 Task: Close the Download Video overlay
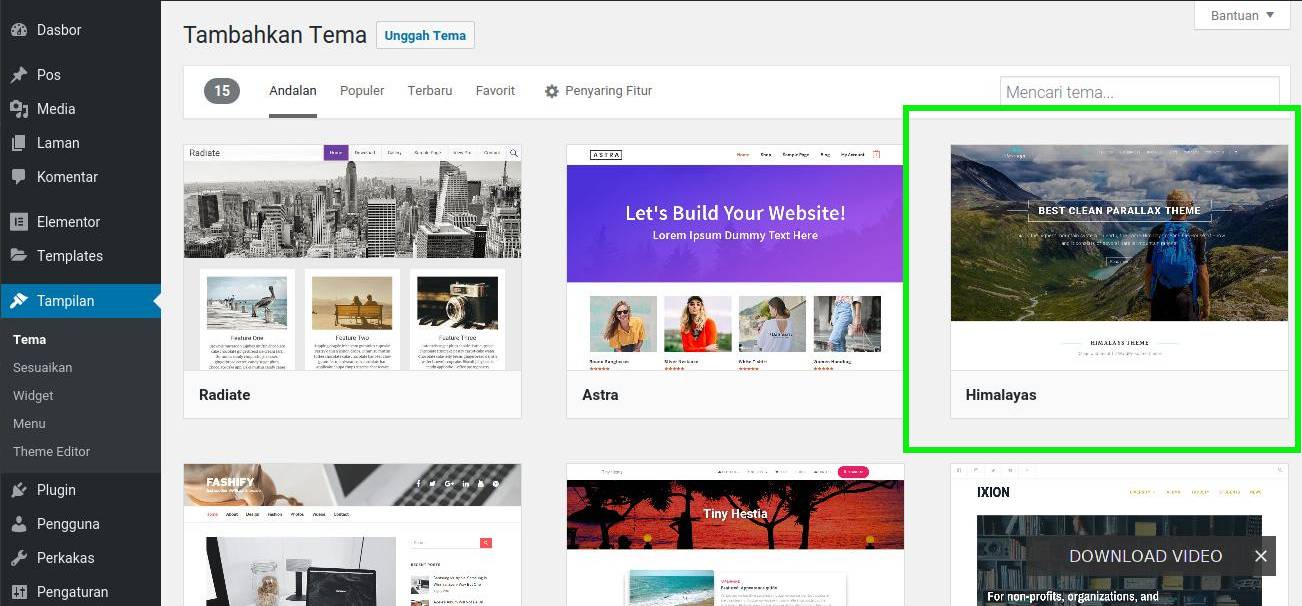pyautogui.click(x=1261, y=556)
